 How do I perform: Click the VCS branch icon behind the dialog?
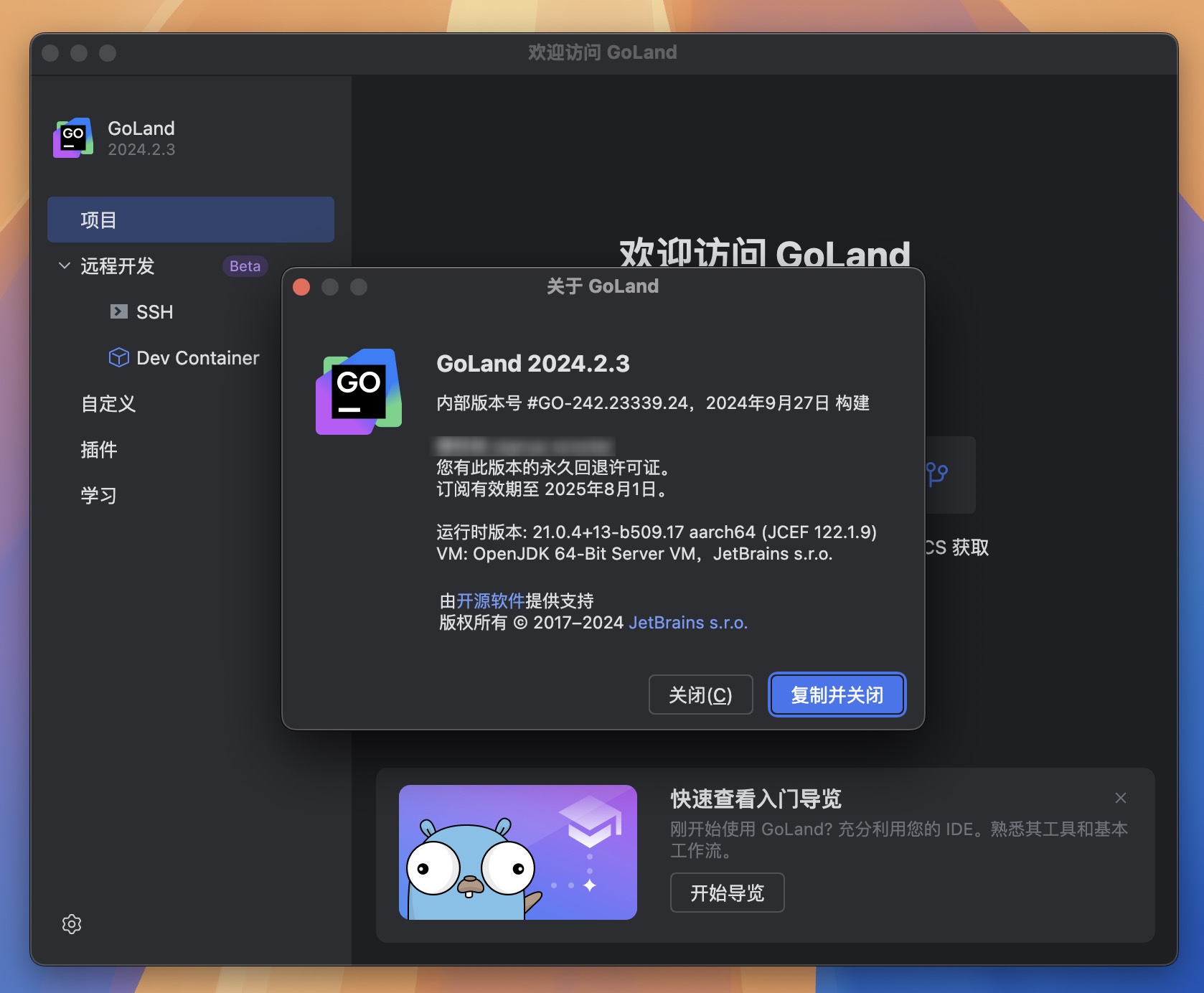pos(936,474)
